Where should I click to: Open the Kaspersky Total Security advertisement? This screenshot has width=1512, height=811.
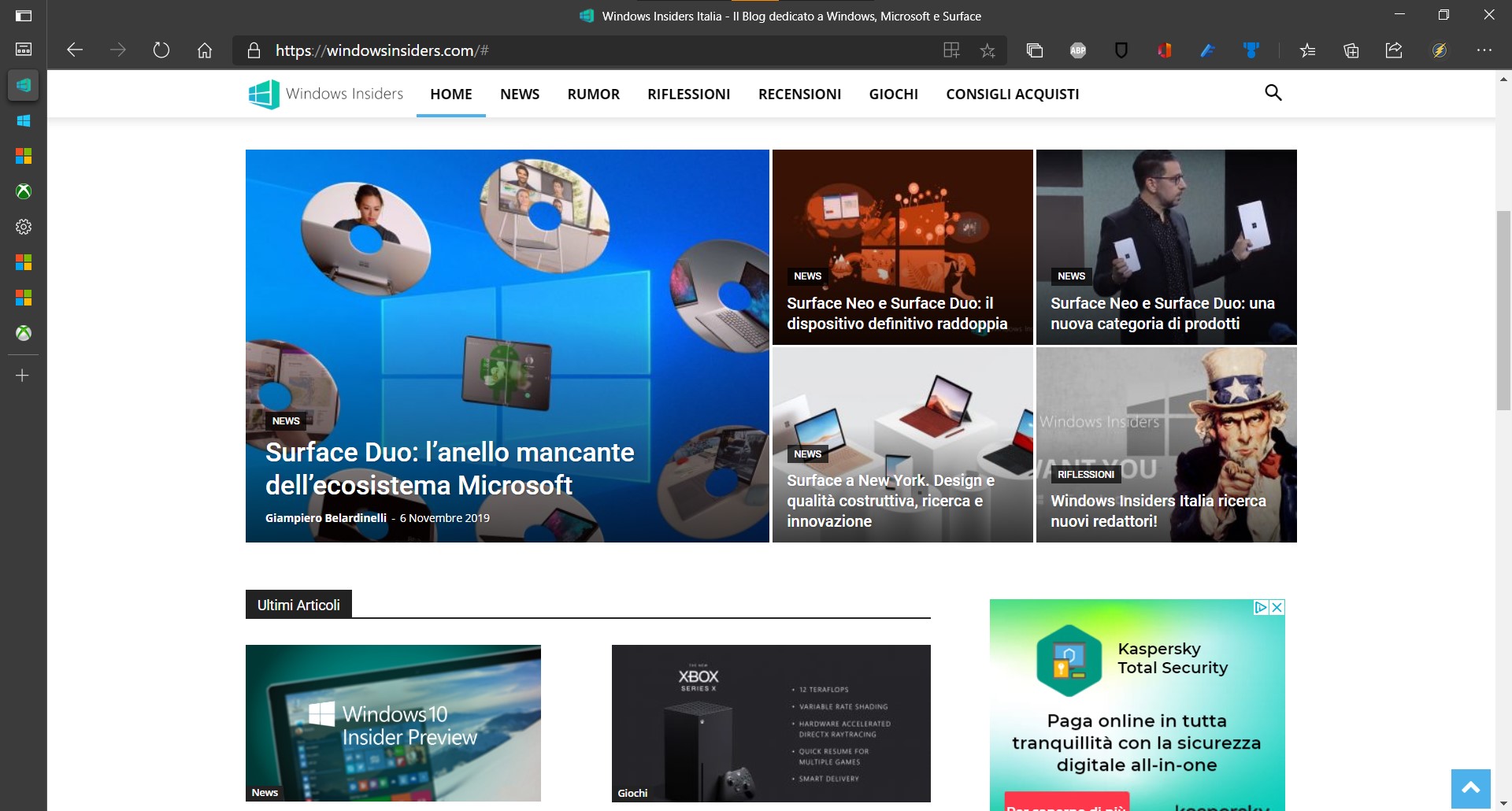click(x=1137, y=705)
